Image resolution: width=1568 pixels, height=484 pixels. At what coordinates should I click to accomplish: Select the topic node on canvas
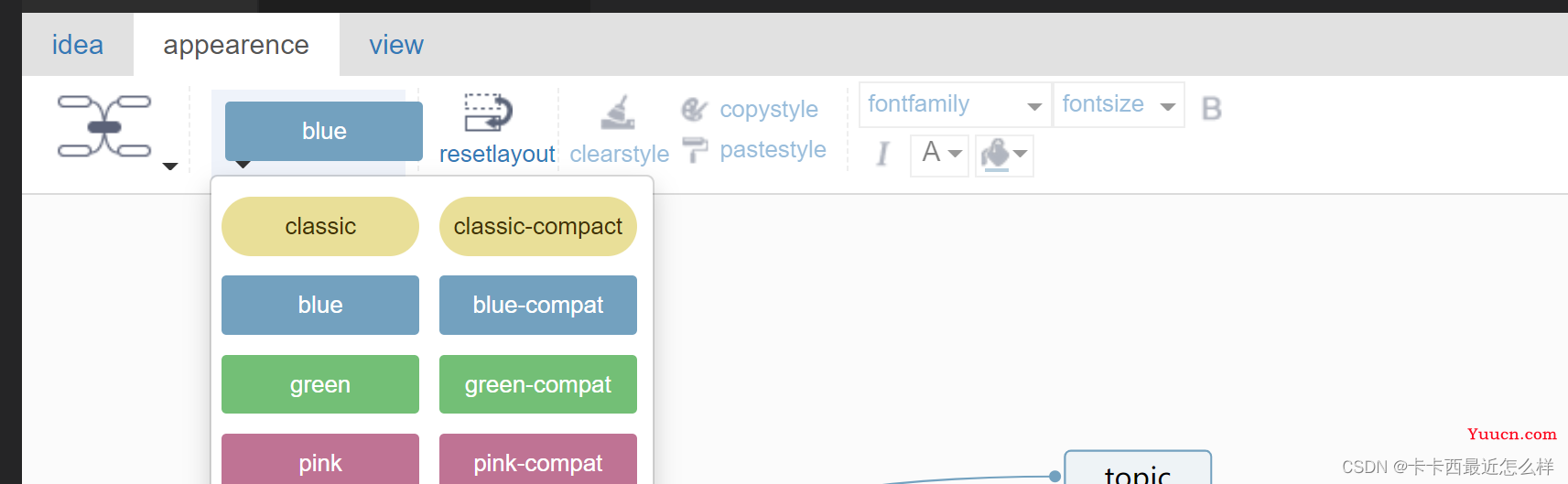[x=1138, y=468]
